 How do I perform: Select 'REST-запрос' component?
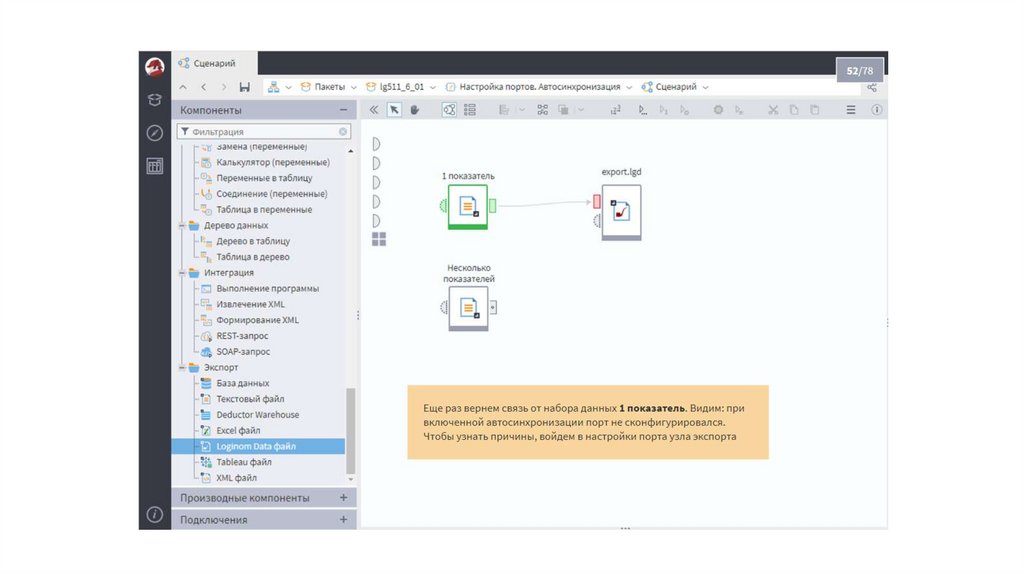[x=242, y=336]
